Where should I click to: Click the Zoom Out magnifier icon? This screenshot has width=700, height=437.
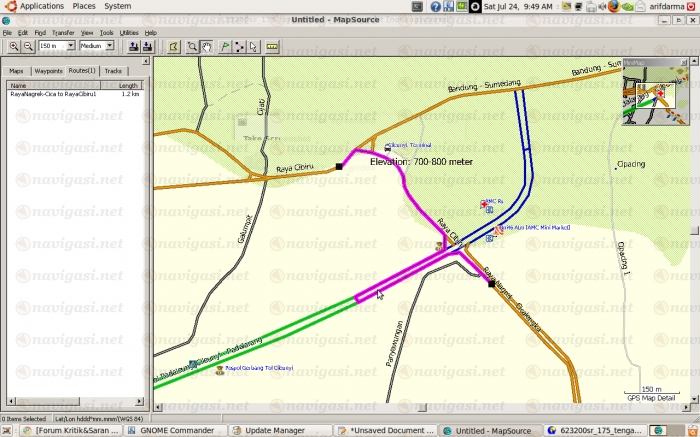29,46
